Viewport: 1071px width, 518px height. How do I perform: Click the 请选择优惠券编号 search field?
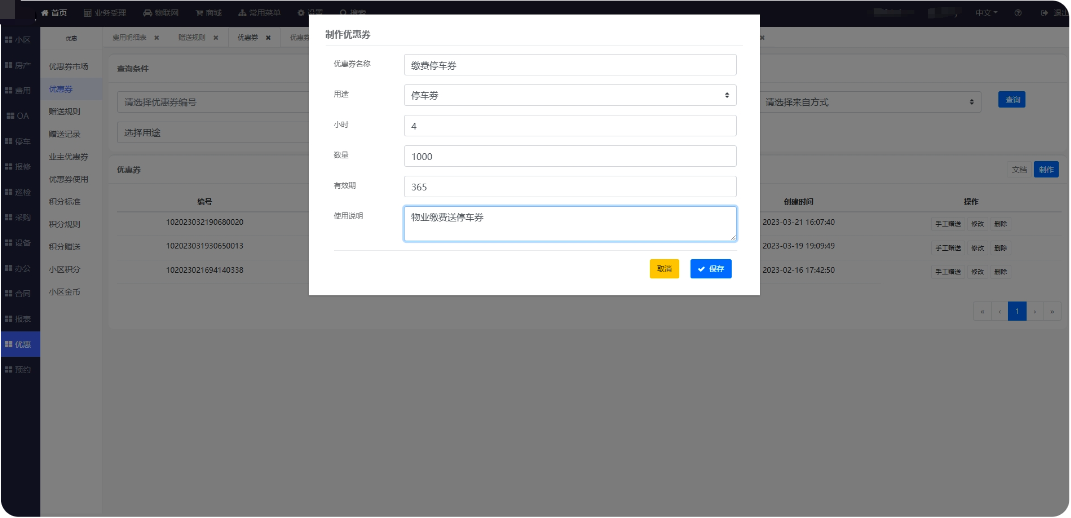[213, 103]
